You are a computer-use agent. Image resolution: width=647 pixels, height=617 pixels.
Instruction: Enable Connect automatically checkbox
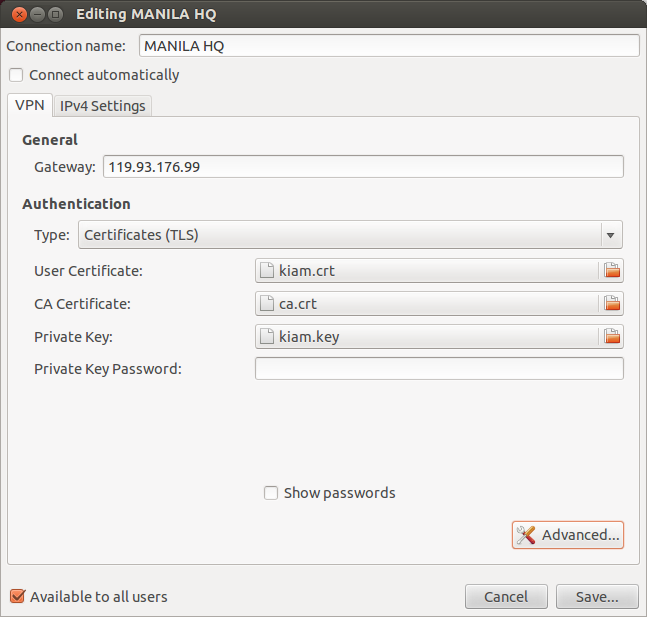pos(16,75)
